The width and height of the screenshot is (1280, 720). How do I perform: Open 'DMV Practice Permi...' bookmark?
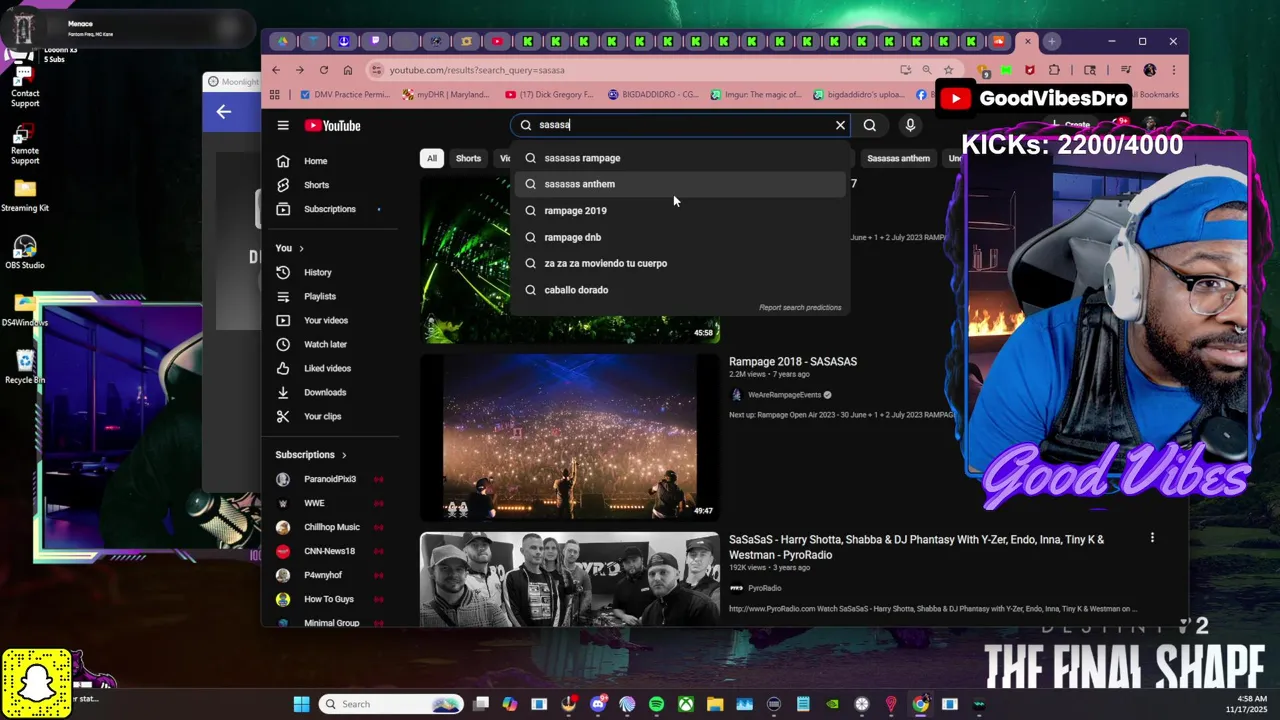[345, 95]
